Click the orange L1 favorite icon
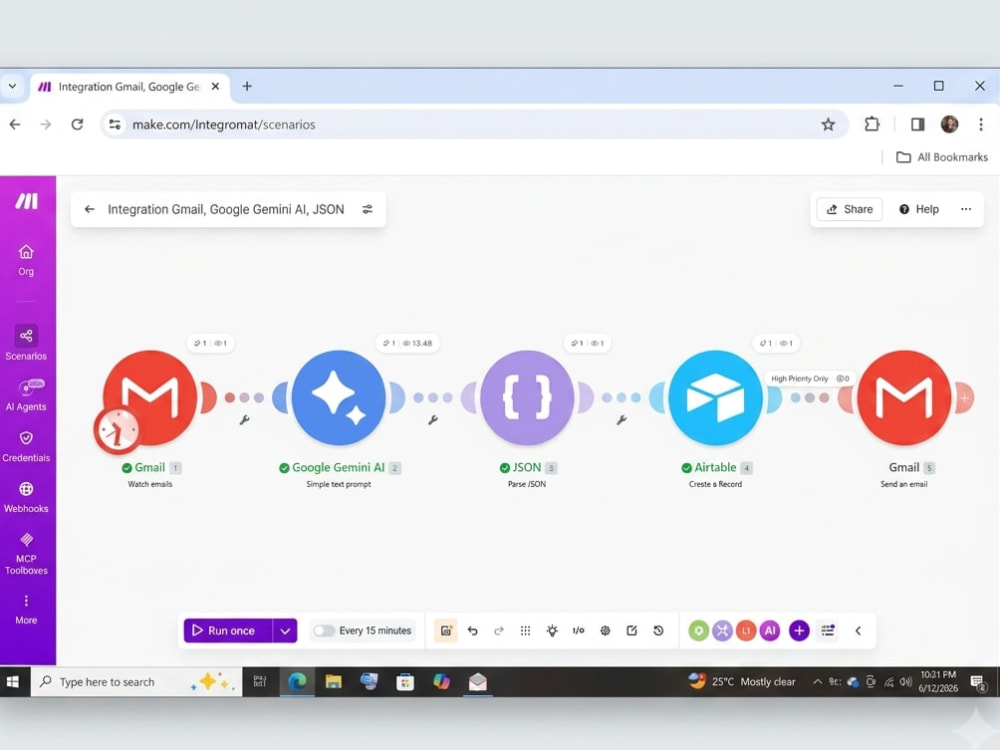Screen dimensions: 1000x750 pos(746,631)
